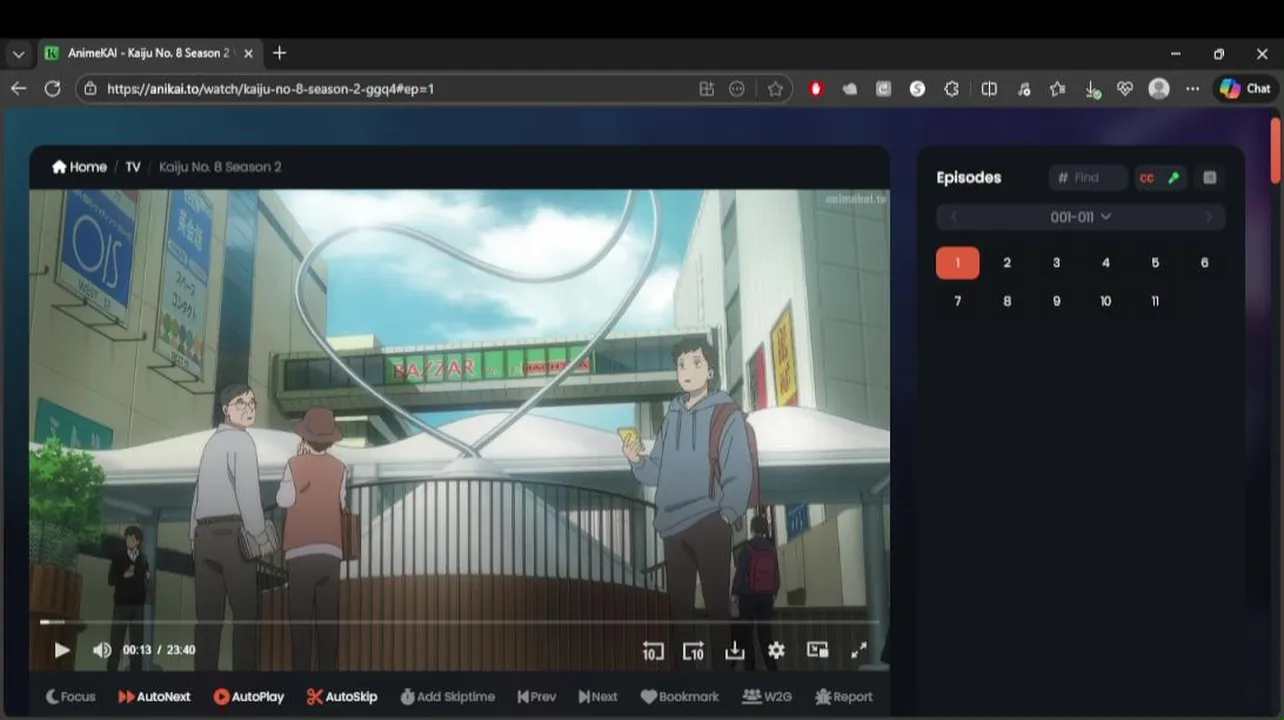Enable picture-in-picture mode
The width and height of the screenshot is (1284, 720).
pos(817,650)
